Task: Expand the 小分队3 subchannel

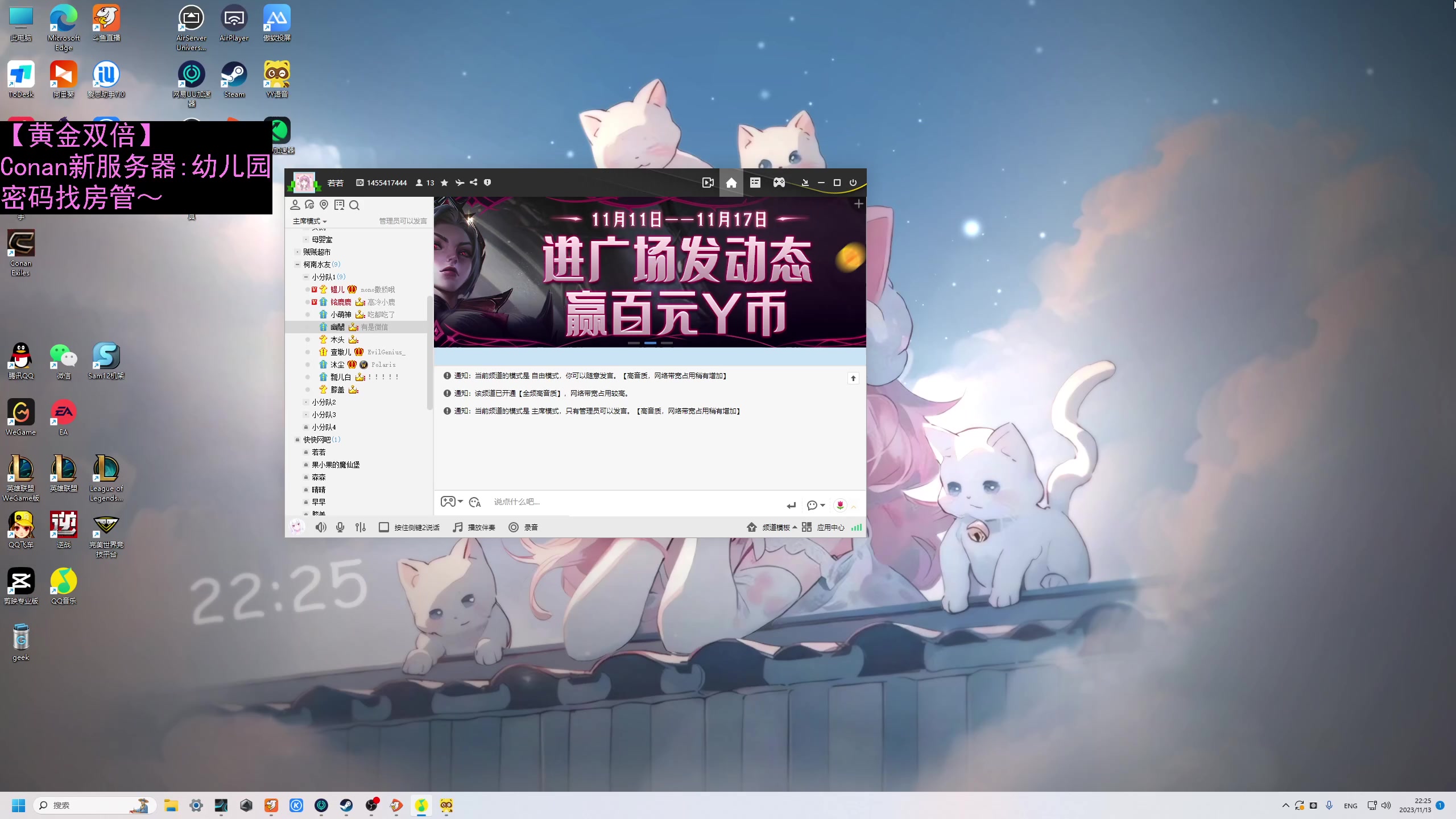Action: point(306,415)
